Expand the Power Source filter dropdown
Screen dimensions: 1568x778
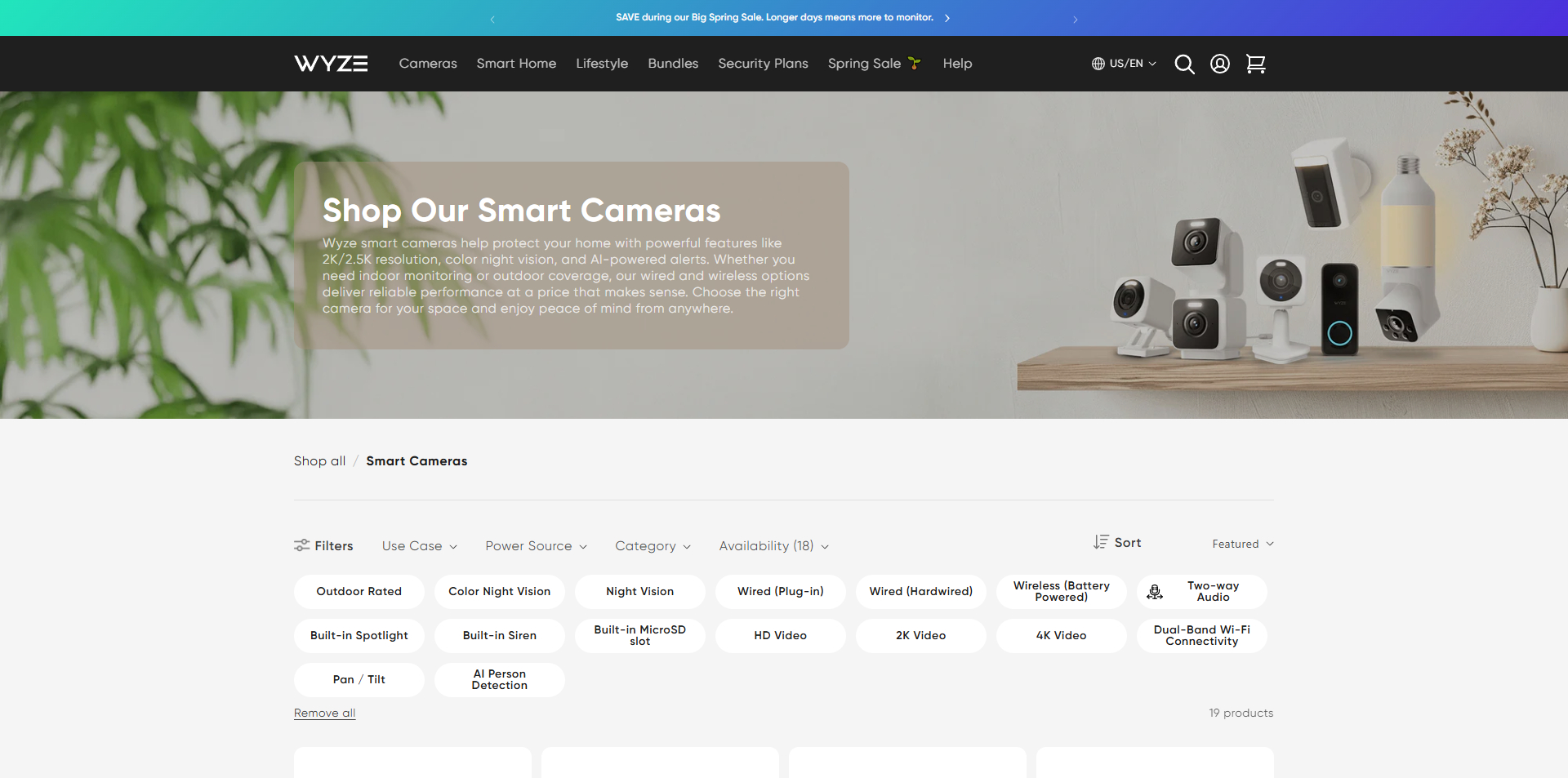(537, 546)
